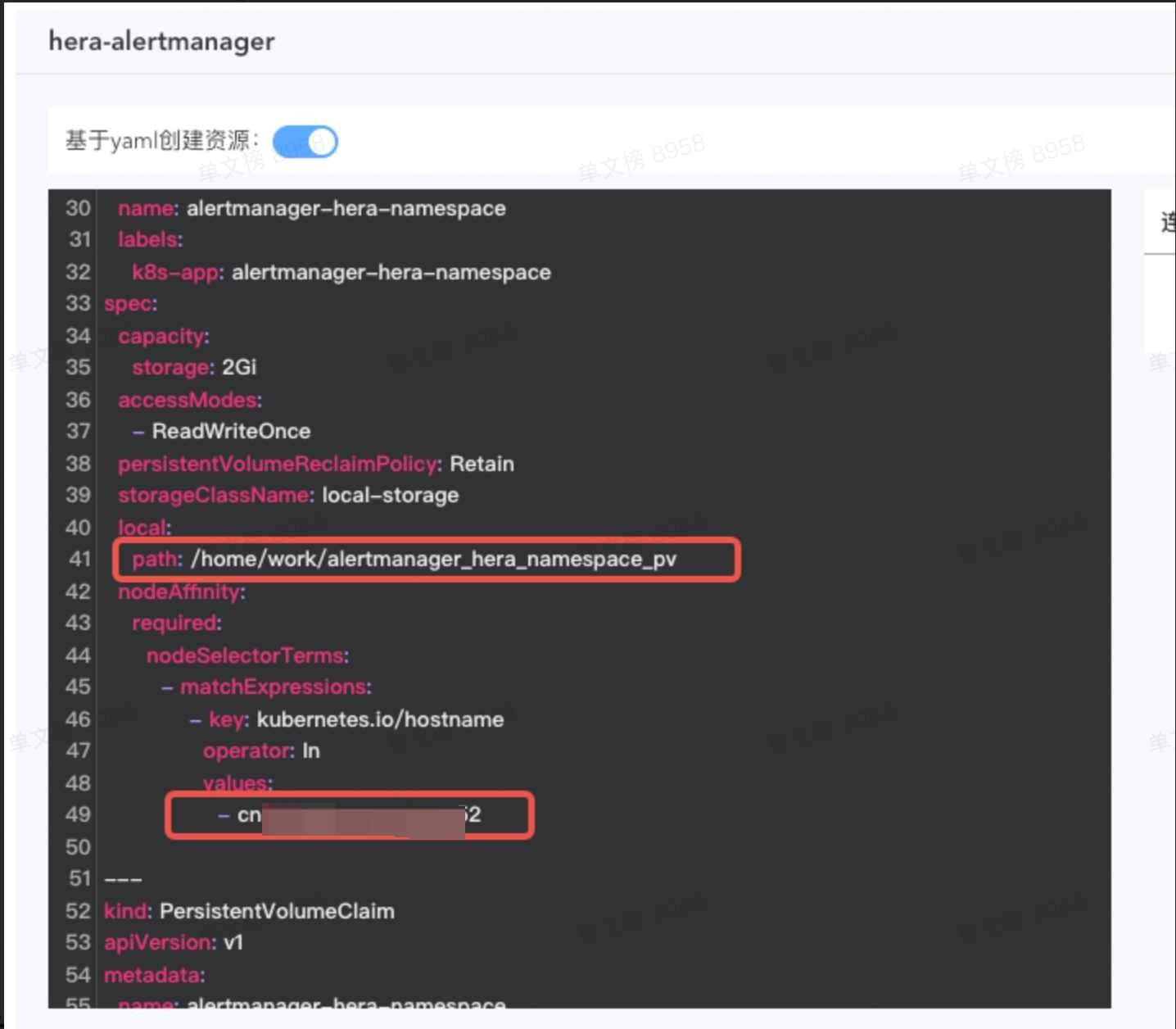
Task: Click key: kubernetes.io/hostname on line 46
Action: (356, 719)
